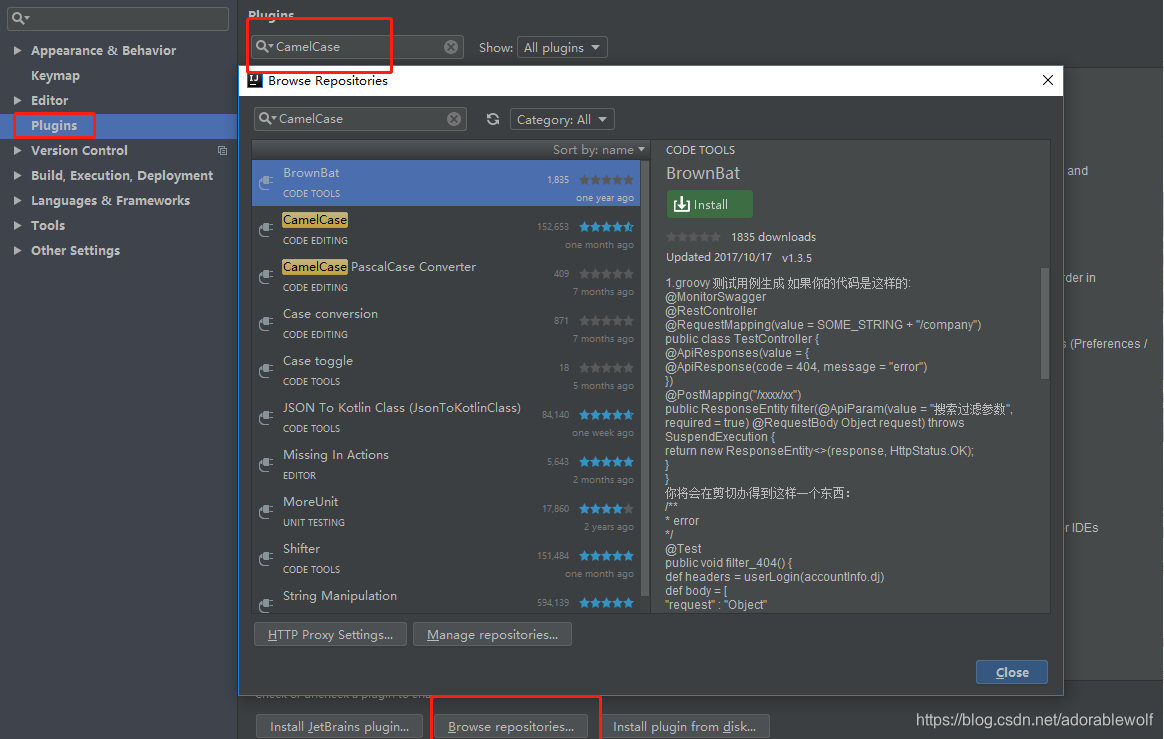The height and width of the screenshot is (739, 1164).
Task: Expand Build, Execution, Deployment node
Action: (17, 175)
